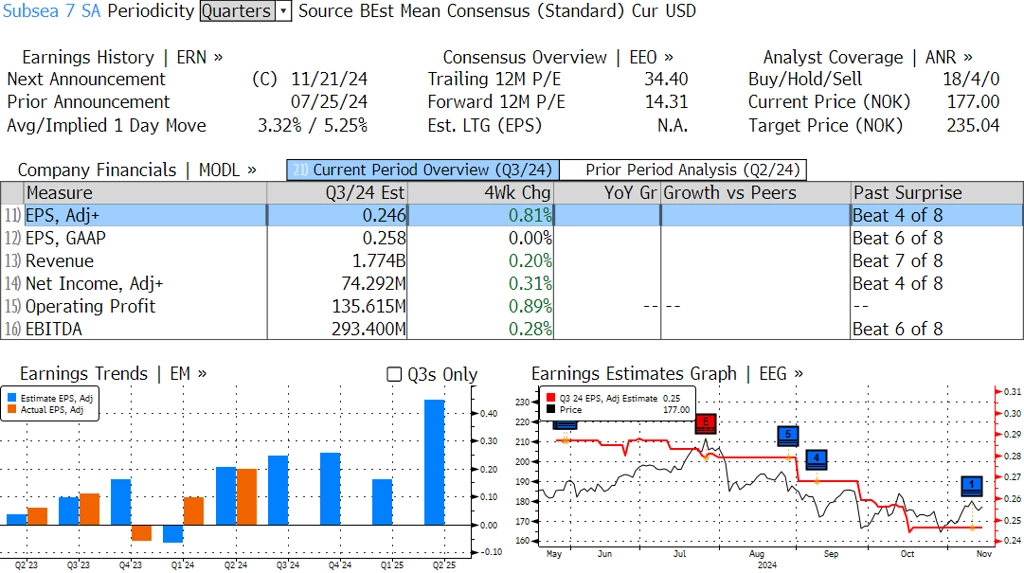Click the red Q3 24 EPS Estimate legend swatch
1024x573 pixels.
(551, 398)
